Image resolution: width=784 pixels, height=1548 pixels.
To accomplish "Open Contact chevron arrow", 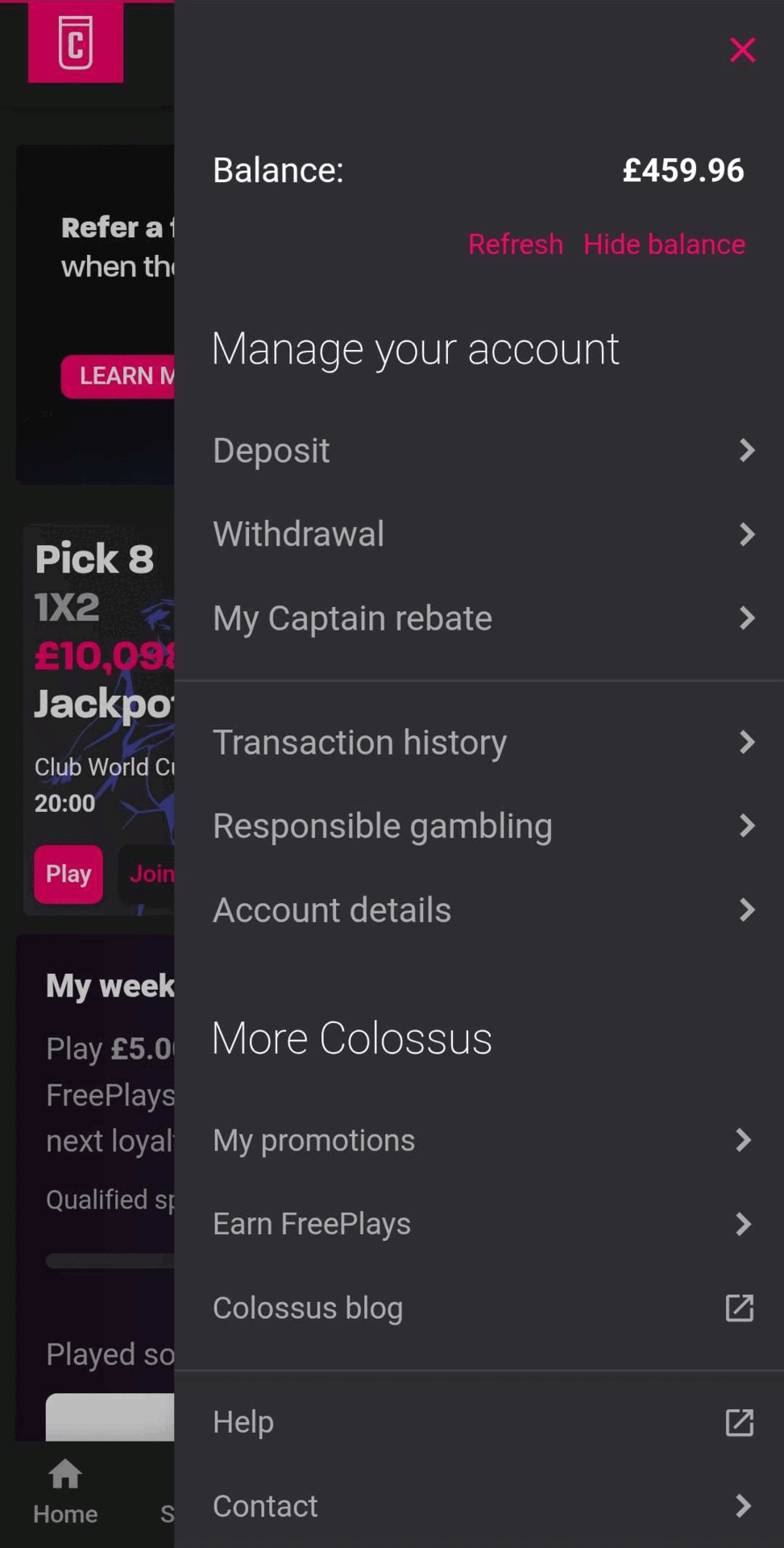I will [x=744, y=1506].
